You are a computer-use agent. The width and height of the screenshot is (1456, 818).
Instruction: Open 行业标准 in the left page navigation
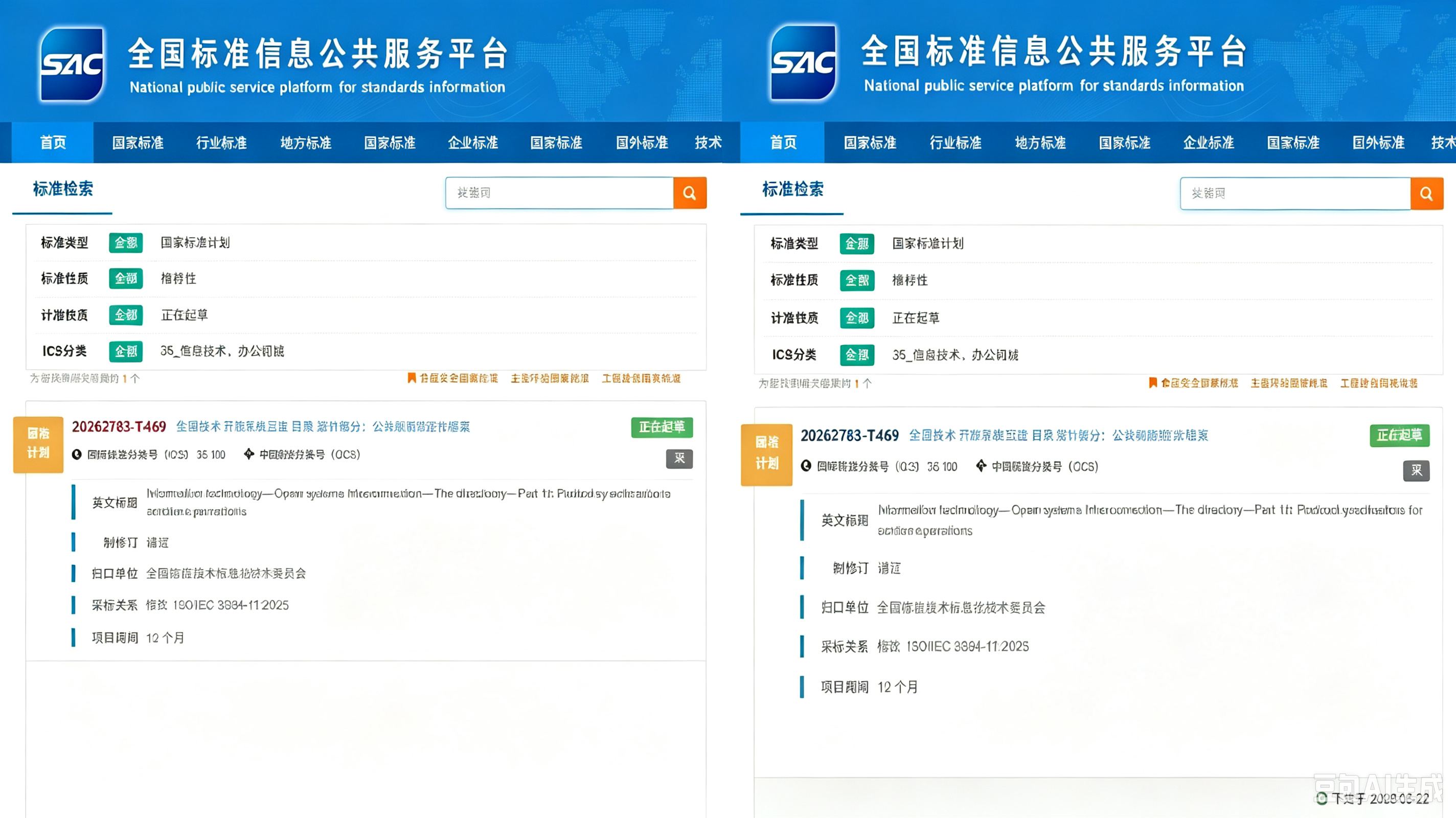221,143
